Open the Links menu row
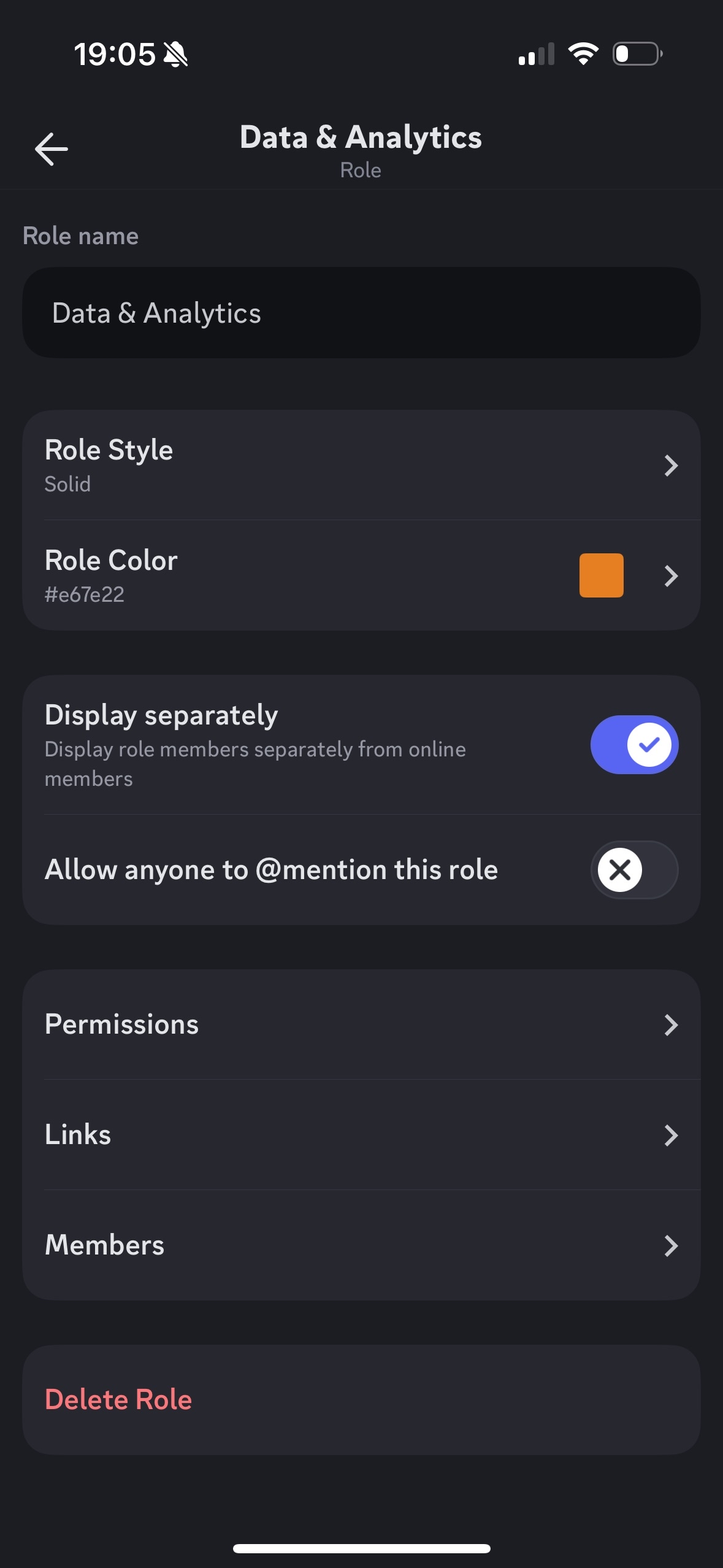Screen dimensions: 723x1568 point(361,1135)
